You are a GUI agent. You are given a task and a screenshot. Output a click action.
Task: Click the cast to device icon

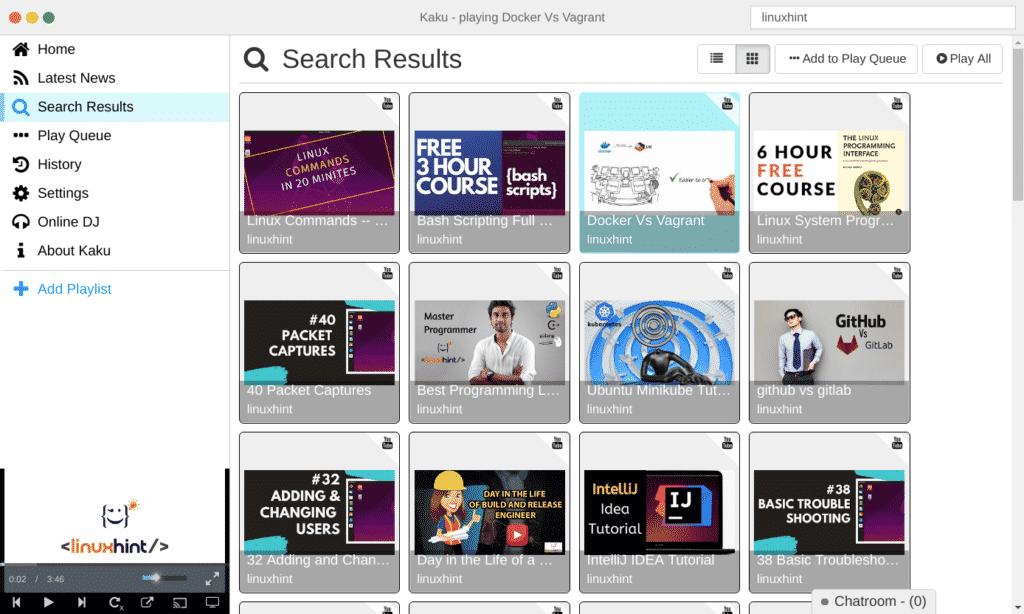(x=180, y=602)
